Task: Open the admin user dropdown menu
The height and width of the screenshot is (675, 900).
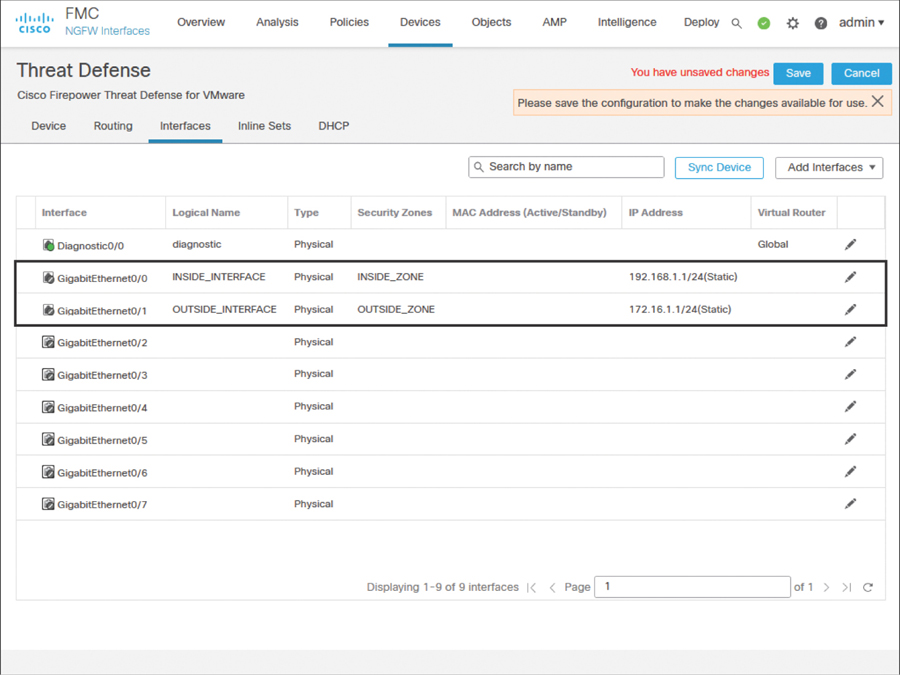Action: 861,22
